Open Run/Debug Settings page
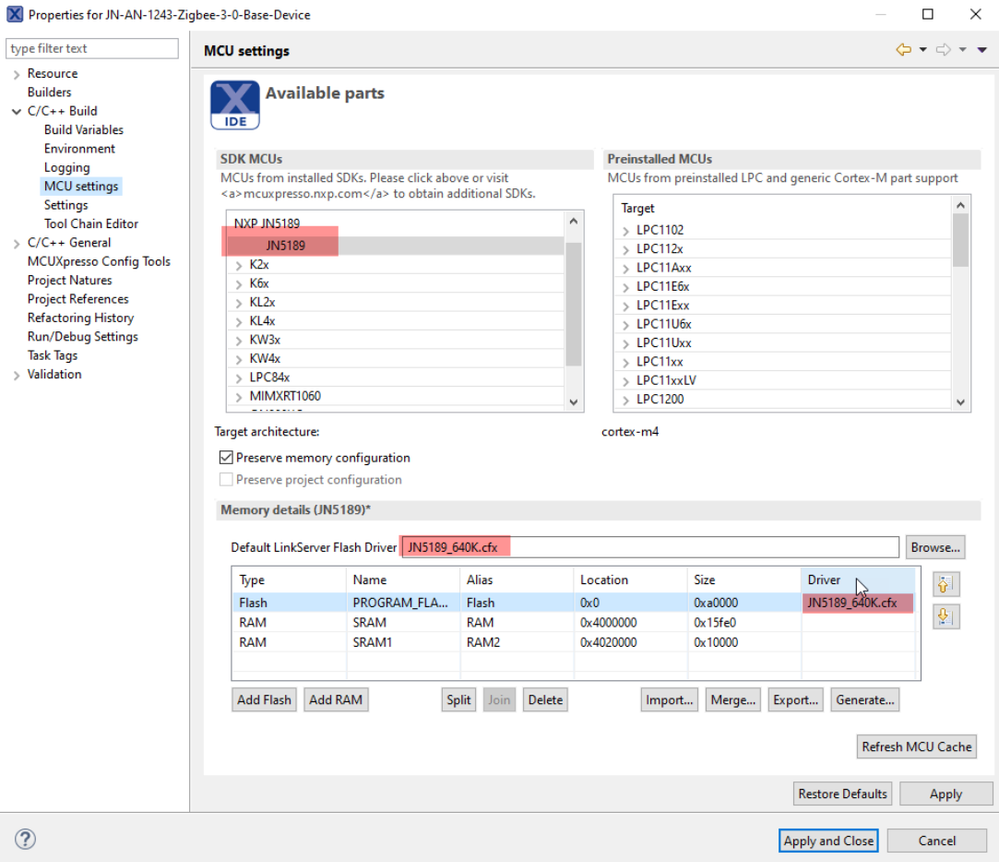The height and width of the screenshot is (862, 999). tap(82, 336)
